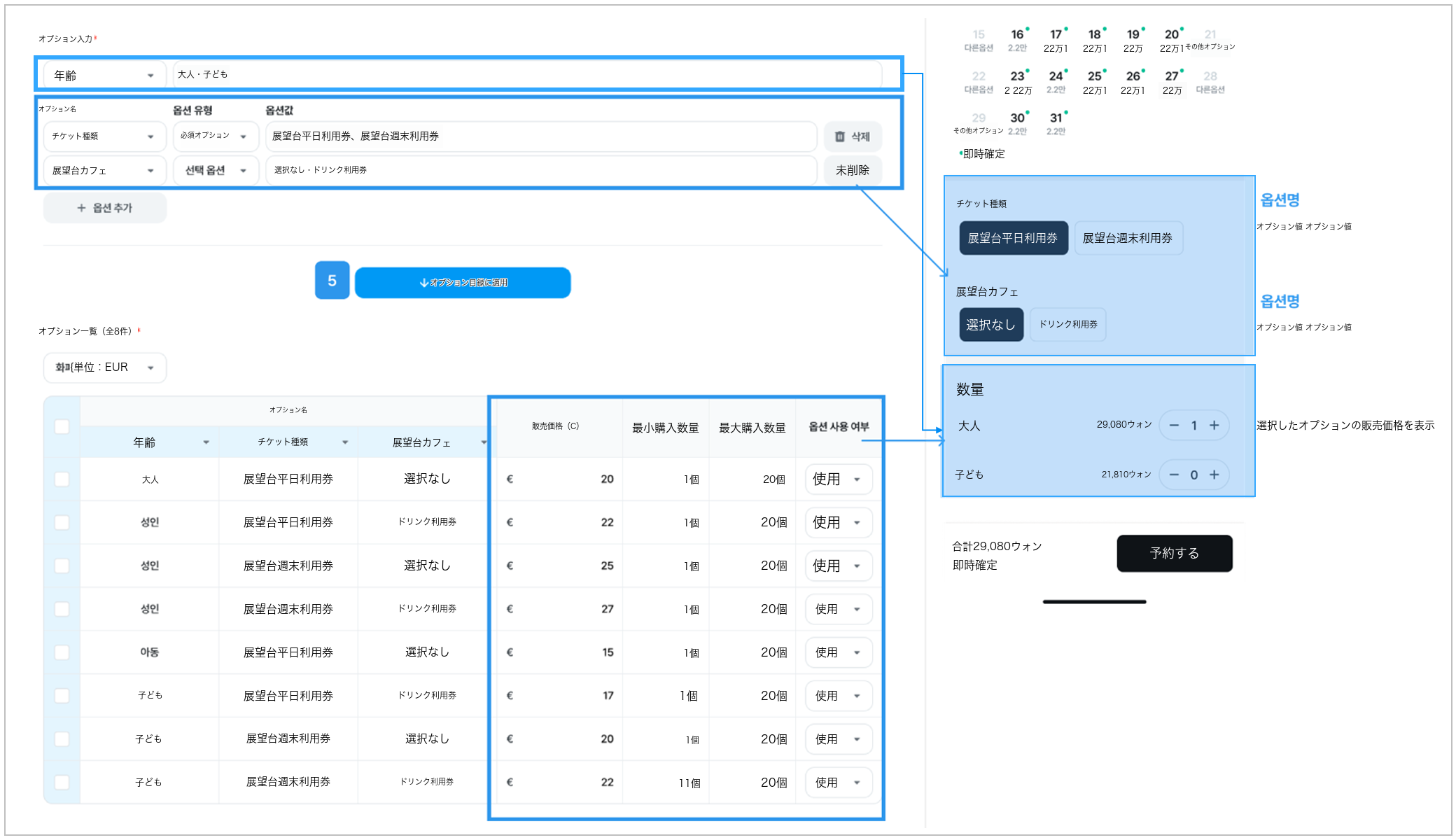Expand the チケット種類 column header filter
The width and height of the screenshot is (1456, 840).
coord(345,442)
